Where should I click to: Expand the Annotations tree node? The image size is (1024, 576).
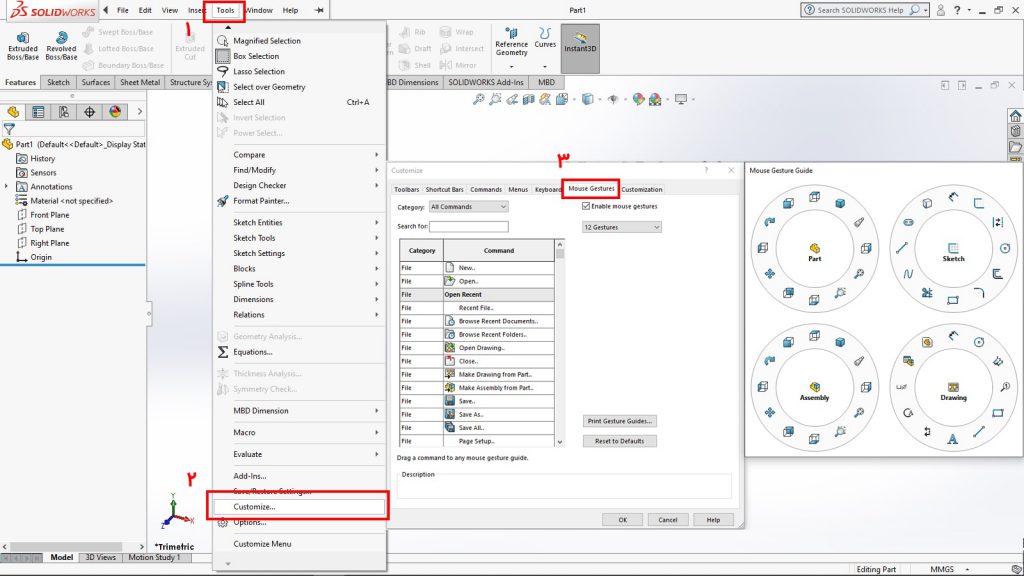tap(7, 187)
